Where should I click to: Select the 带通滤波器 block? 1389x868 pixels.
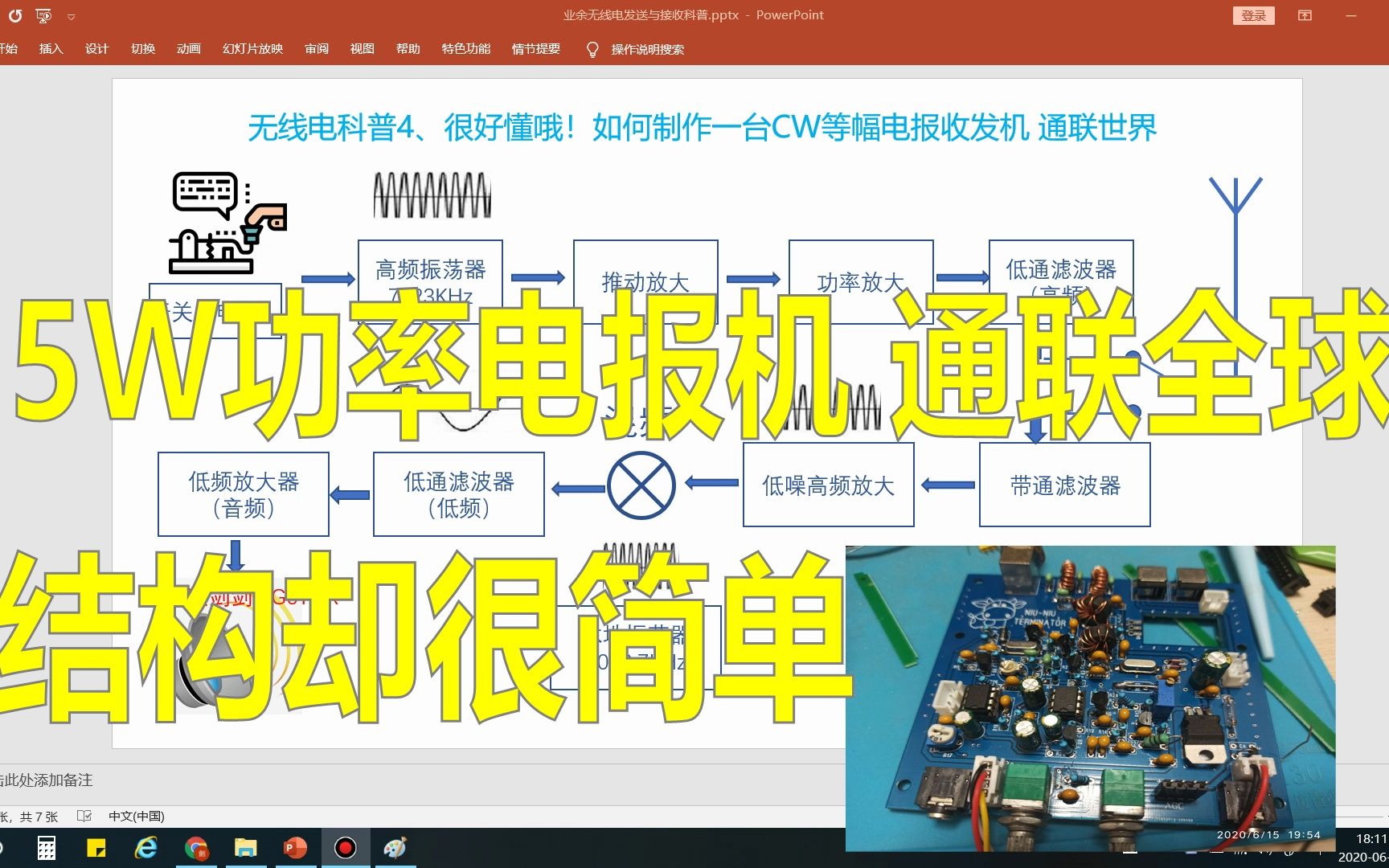pos(1065,485)
